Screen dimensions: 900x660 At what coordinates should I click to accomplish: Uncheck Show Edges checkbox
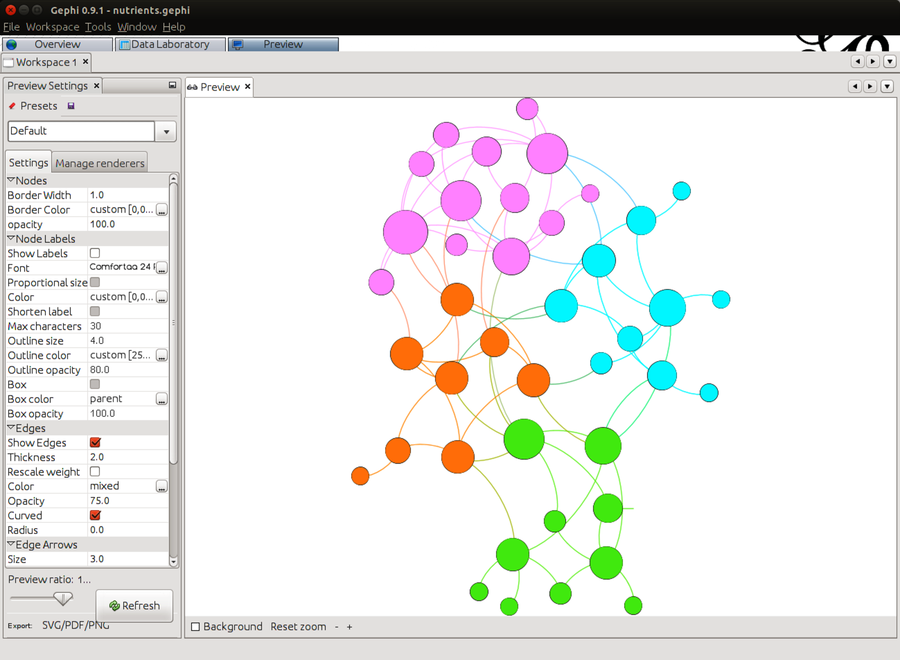click(x=95, y=442)
